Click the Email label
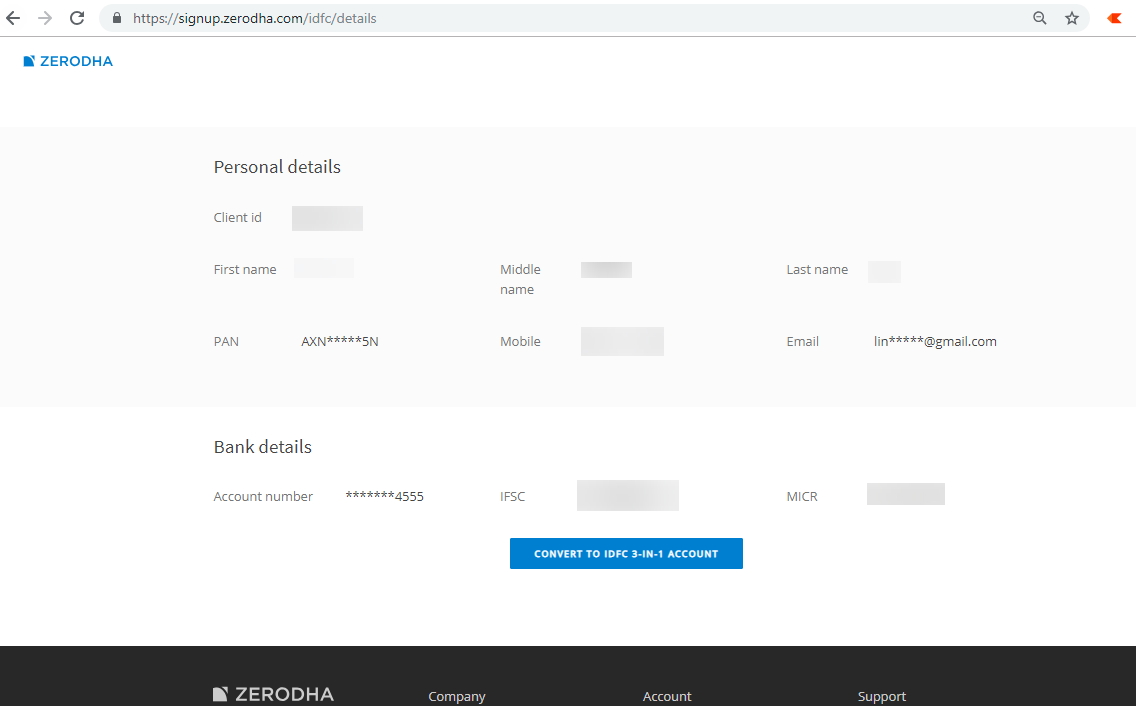1136x706 pixels. pyautogui.click(x=803, y=341)
